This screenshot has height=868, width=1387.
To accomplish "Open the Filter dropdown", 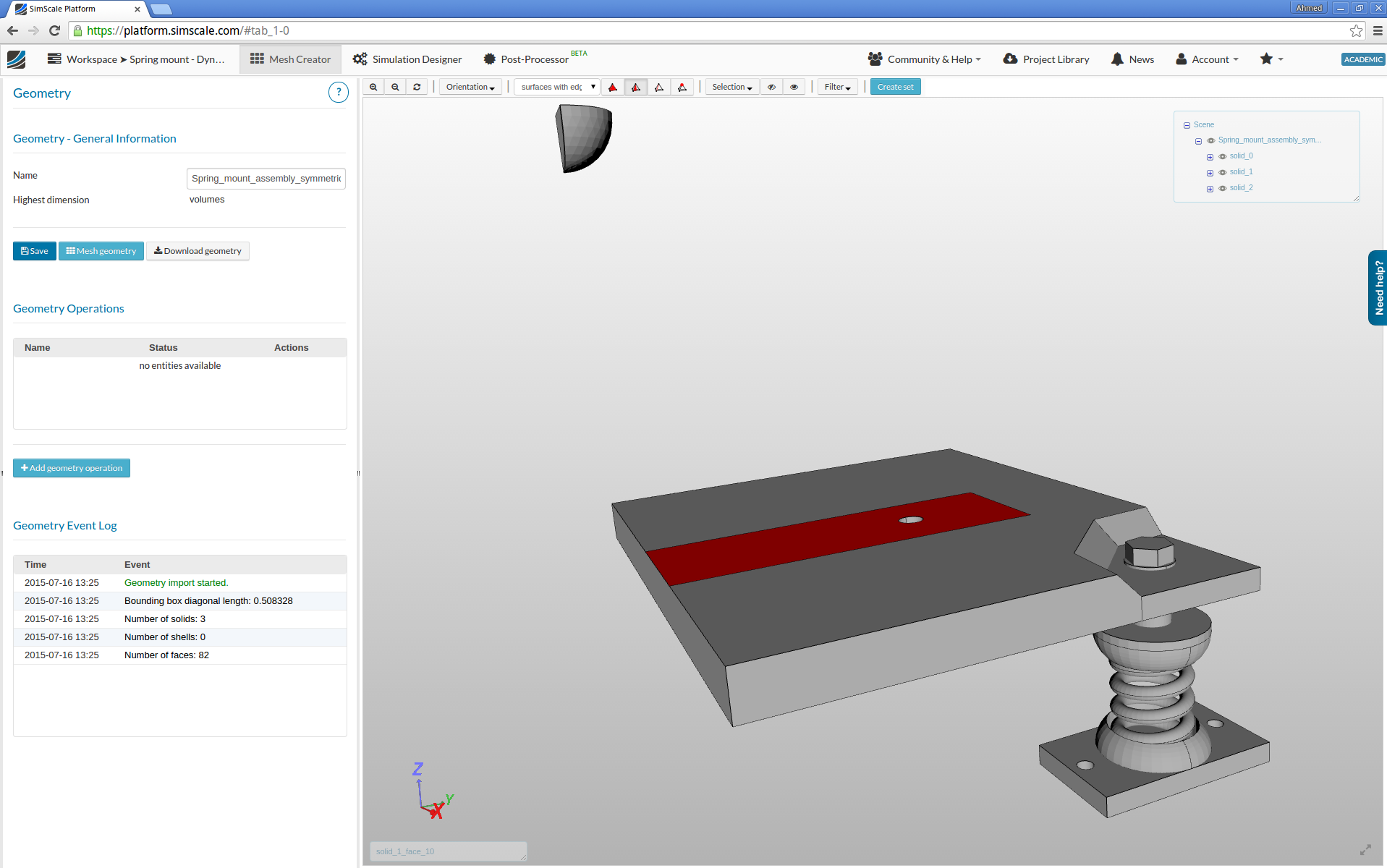I will (838, 87).
